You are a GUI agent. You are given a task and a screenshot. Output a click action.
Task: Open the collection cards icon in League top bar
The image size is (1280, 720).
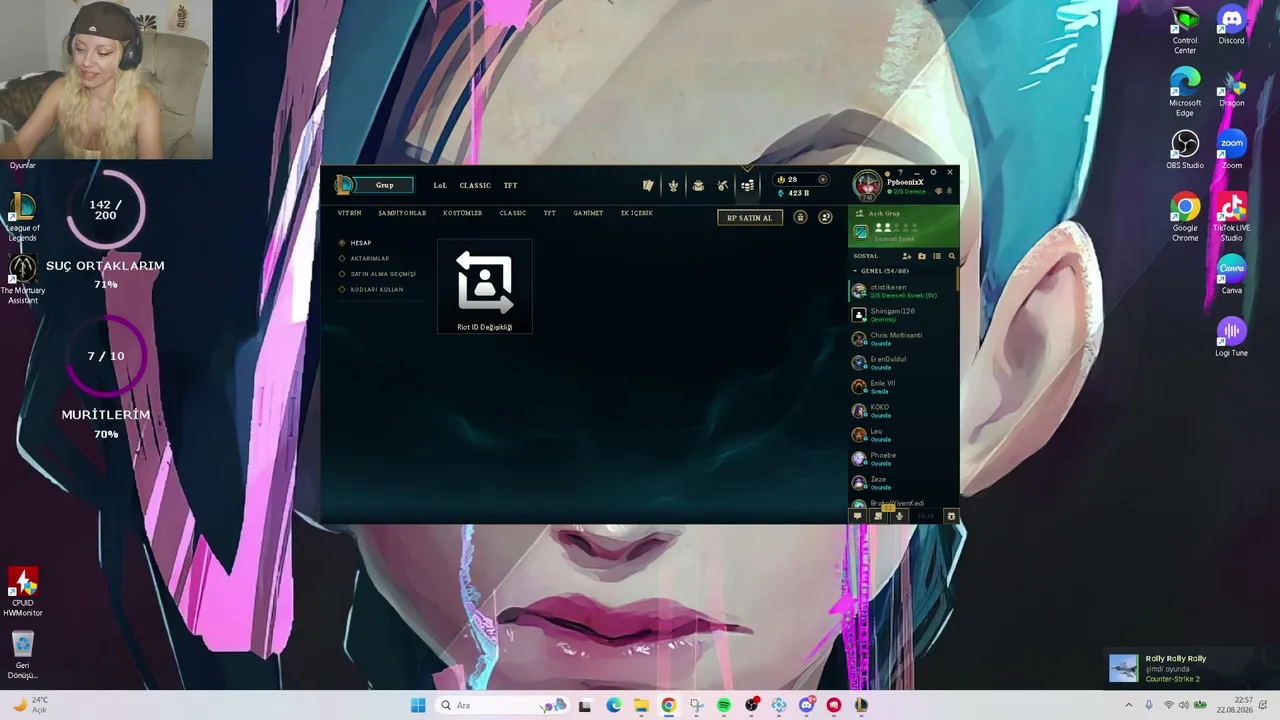click(648, 185)
